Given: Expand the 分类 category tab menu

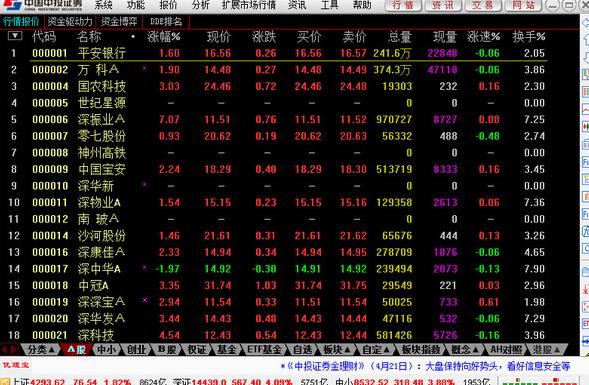Looking at the screenshot, I should [41, 350].
